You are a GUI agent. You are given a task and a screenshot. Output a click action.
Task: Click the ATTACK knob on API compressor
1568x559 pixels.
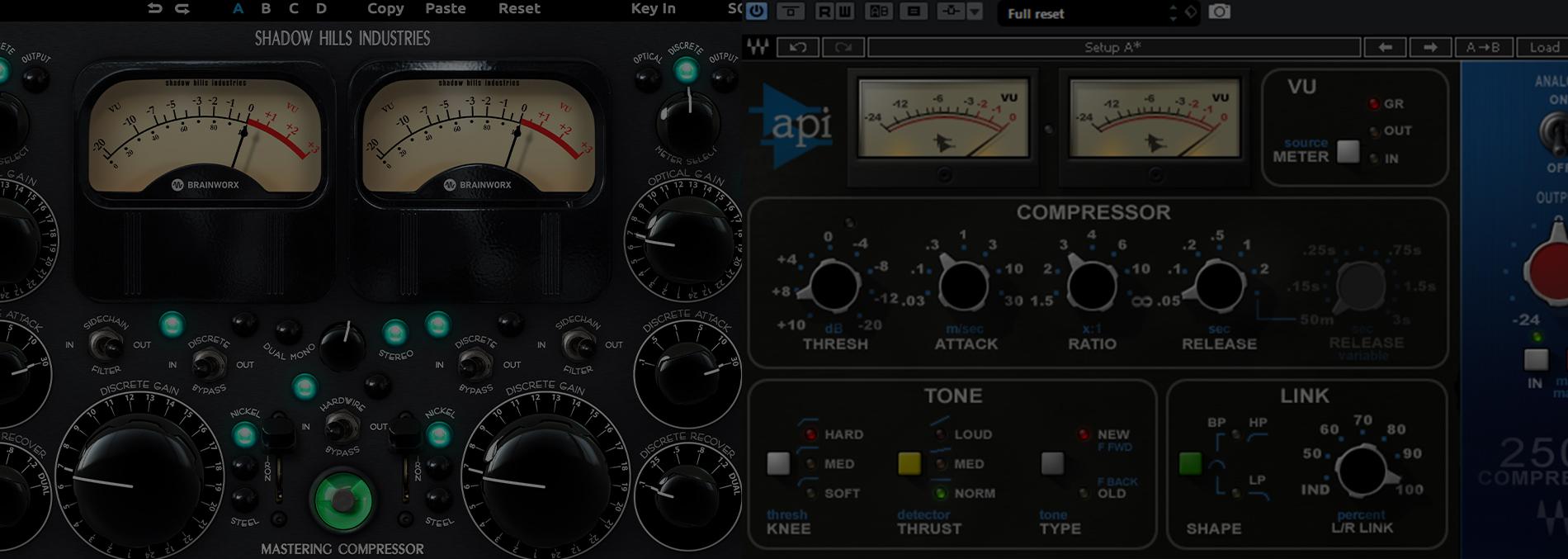coord(963,286)
